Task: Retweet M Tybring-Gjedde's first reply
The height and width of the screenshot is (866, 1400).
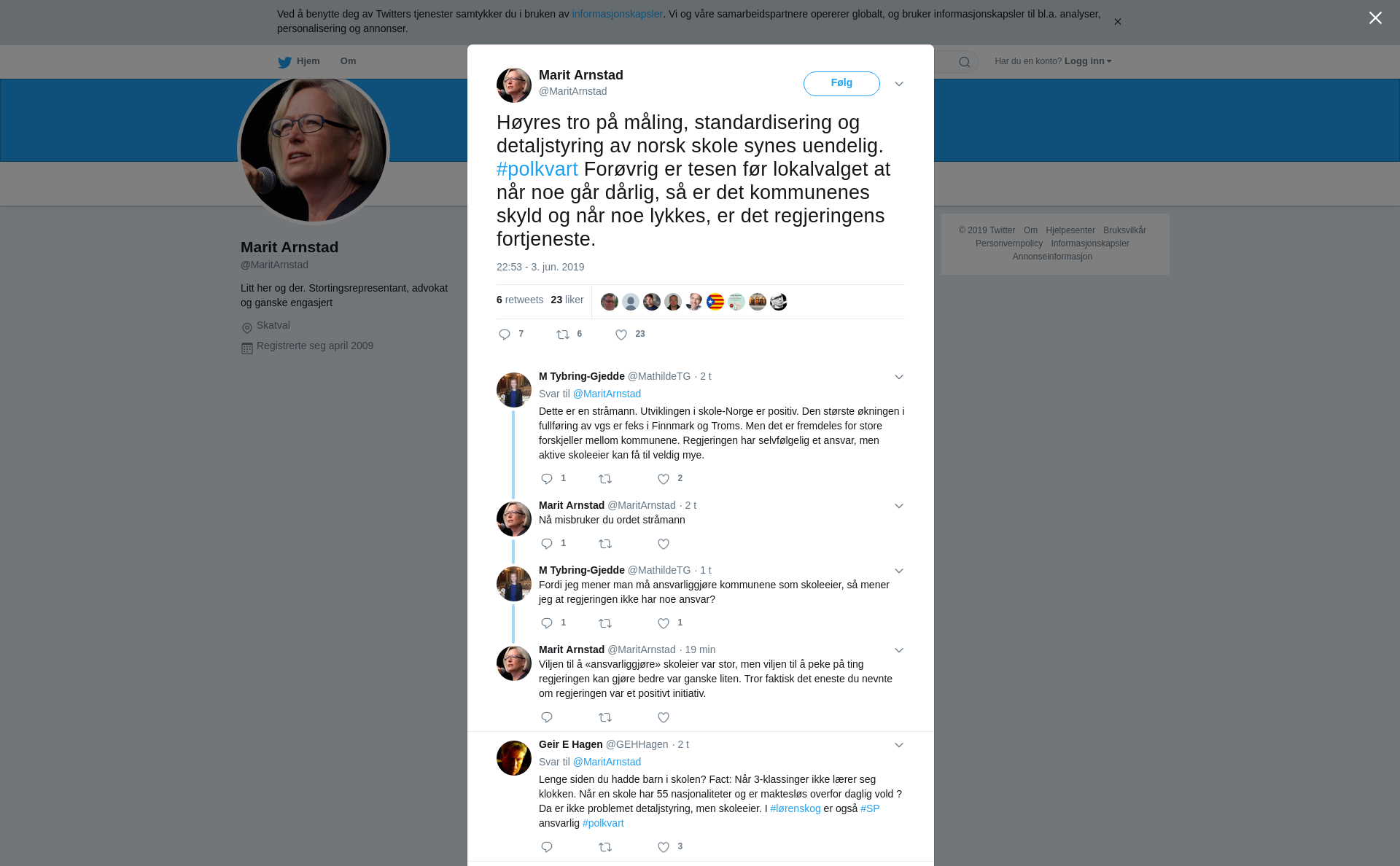Action: pyautogui.click(x=605, y=479)
